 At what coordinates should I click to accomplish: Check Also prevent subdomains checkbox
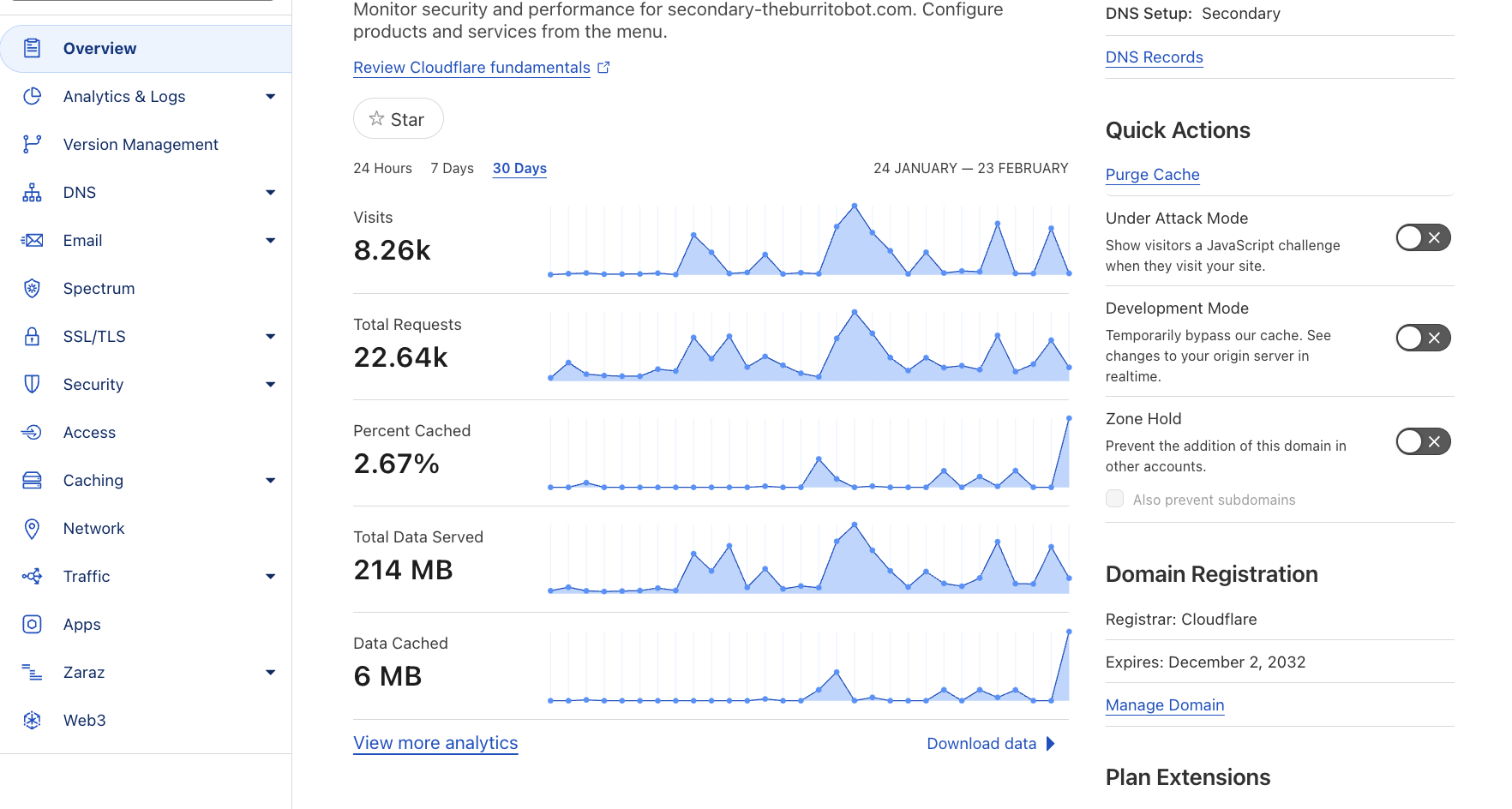1114,499
